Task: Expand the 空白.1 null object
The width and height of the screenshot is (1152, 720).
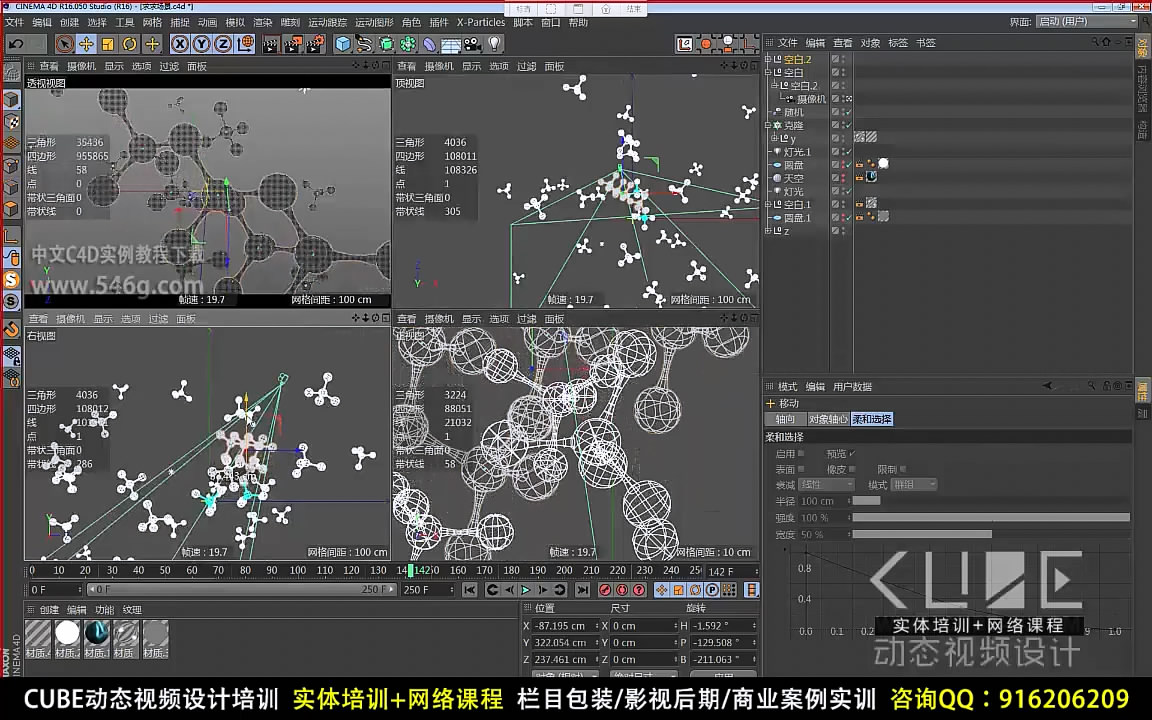Action: 768,205
